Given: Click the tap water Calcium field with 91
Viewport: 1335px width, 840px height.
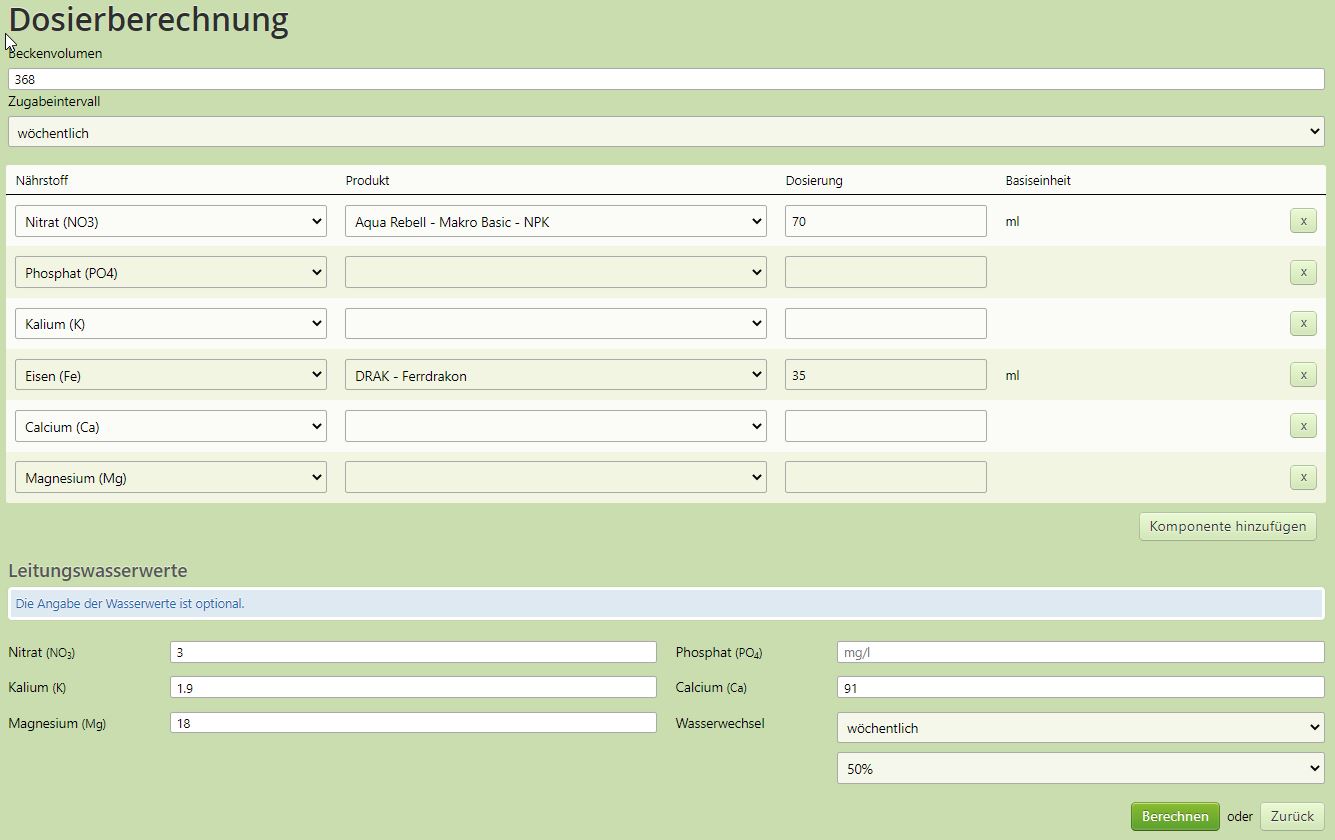Looking at the screenshot, I should (x=1081, y=687).
